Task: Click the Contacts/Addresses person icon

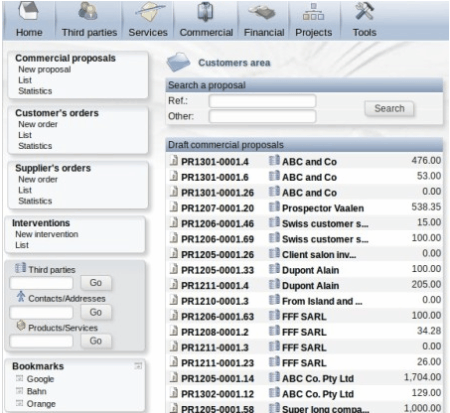Action: [21, 296]
